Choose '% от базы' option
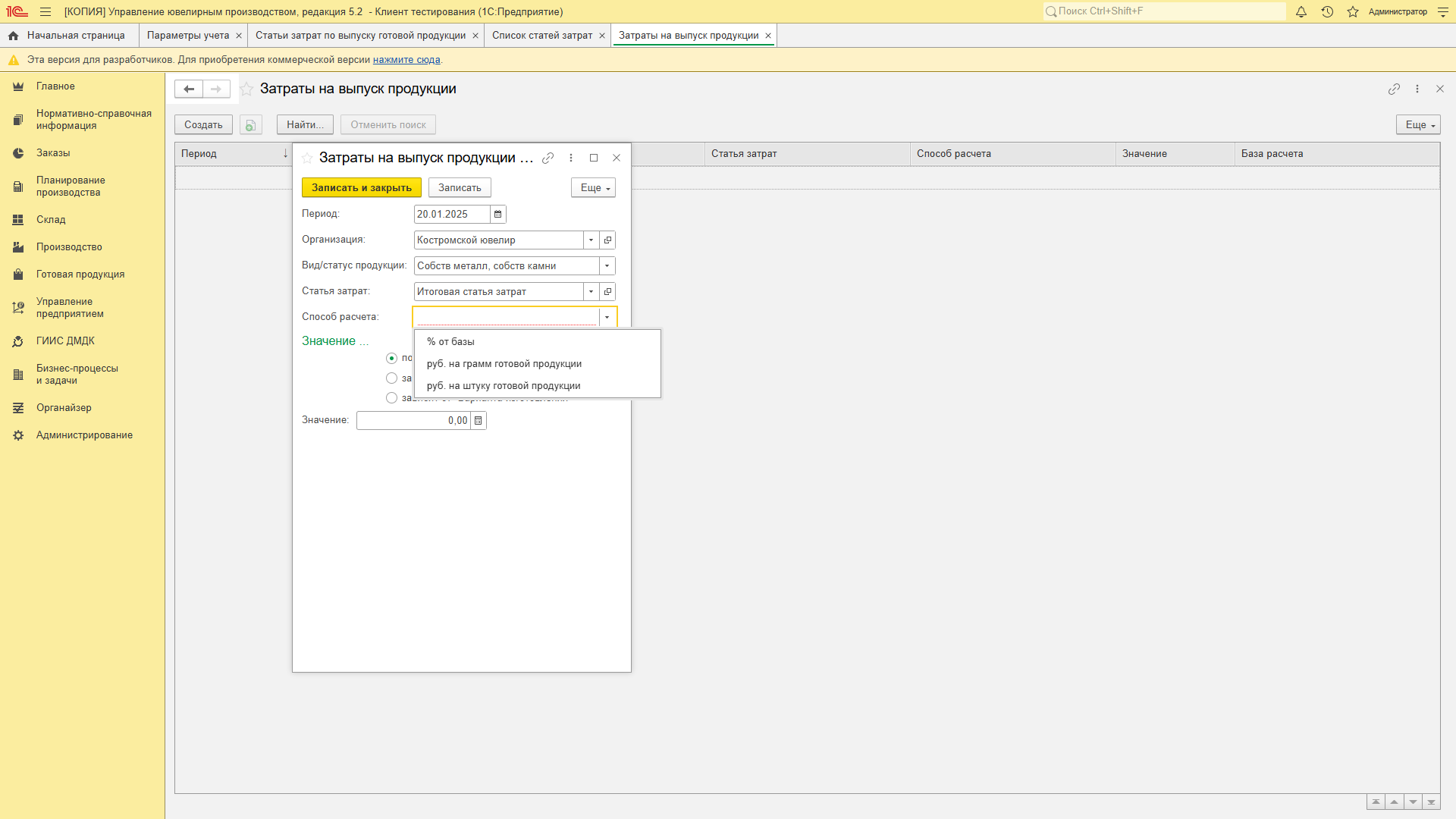This screenshot has height=819, width=1456. pos(538,342)
